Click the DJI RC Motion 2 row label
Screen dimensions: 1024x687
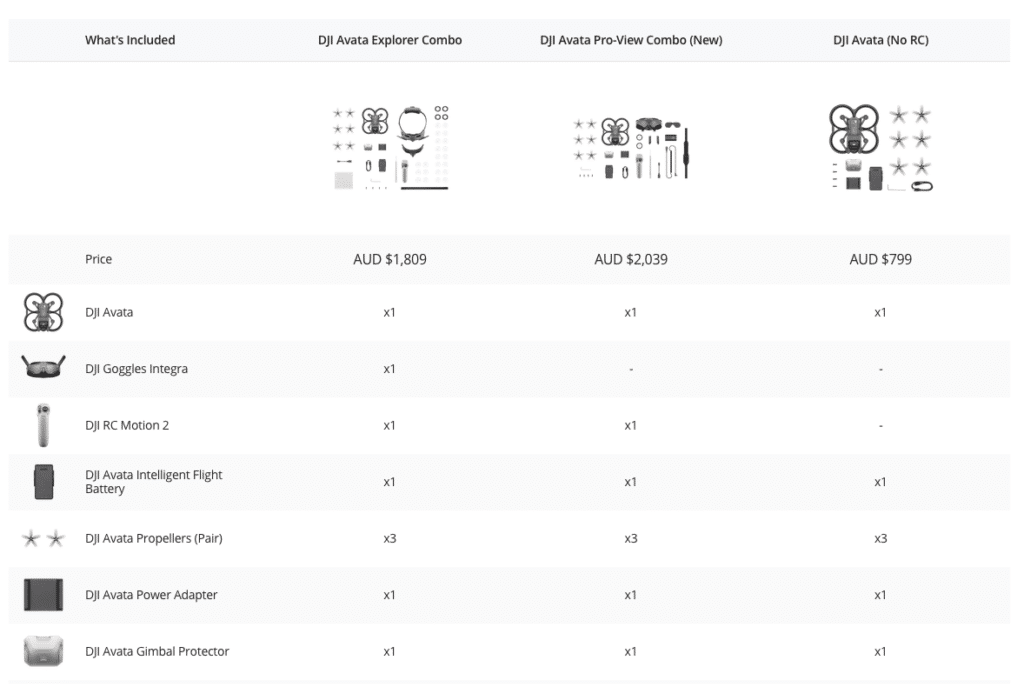click(127, 425)
